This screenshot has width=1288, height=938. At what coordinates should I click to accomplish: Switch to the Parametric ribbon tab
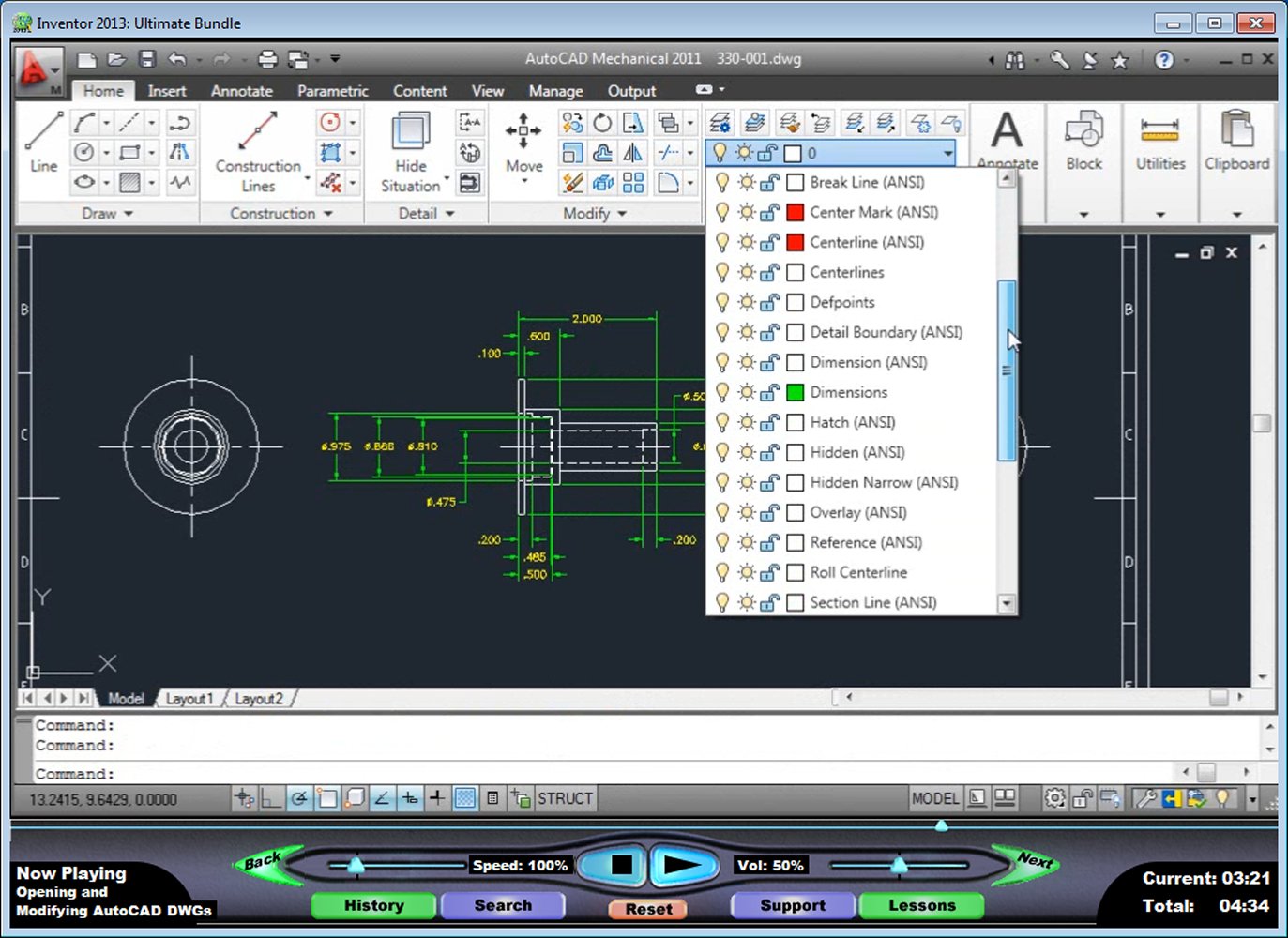click(332, 91)
